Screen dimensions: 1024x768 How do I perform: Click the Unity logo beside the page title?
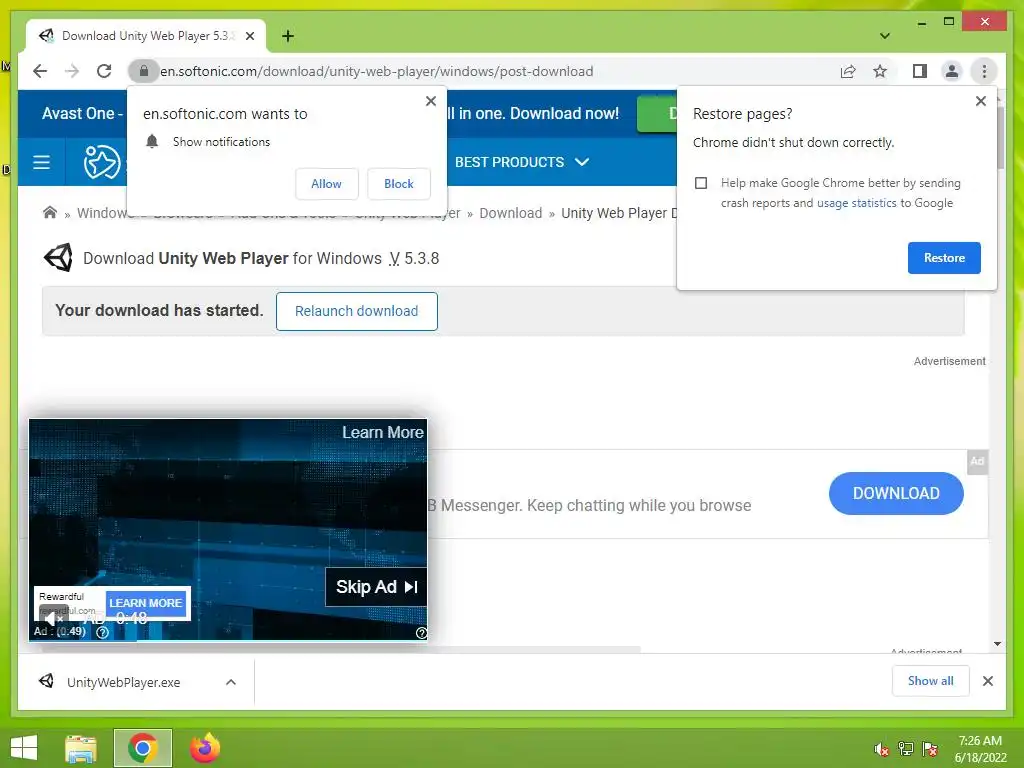pyautogui.click(x=58, y=258)
